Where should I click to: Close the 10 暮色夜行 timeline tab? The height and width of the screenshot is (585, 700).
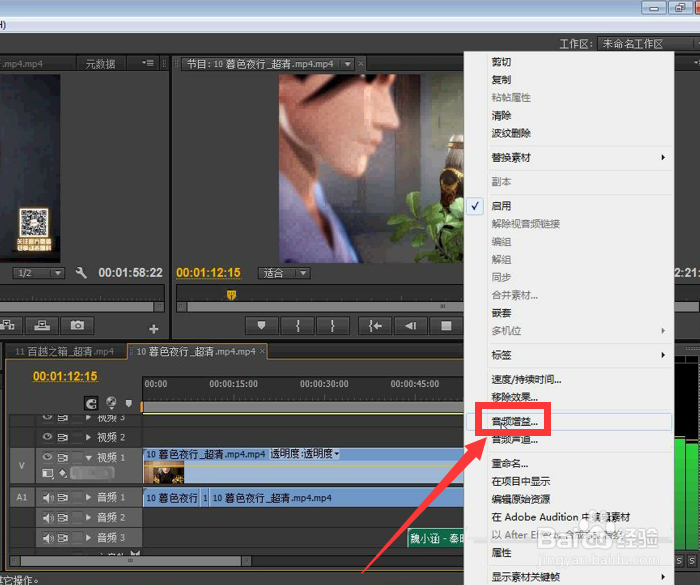point(262,351)
